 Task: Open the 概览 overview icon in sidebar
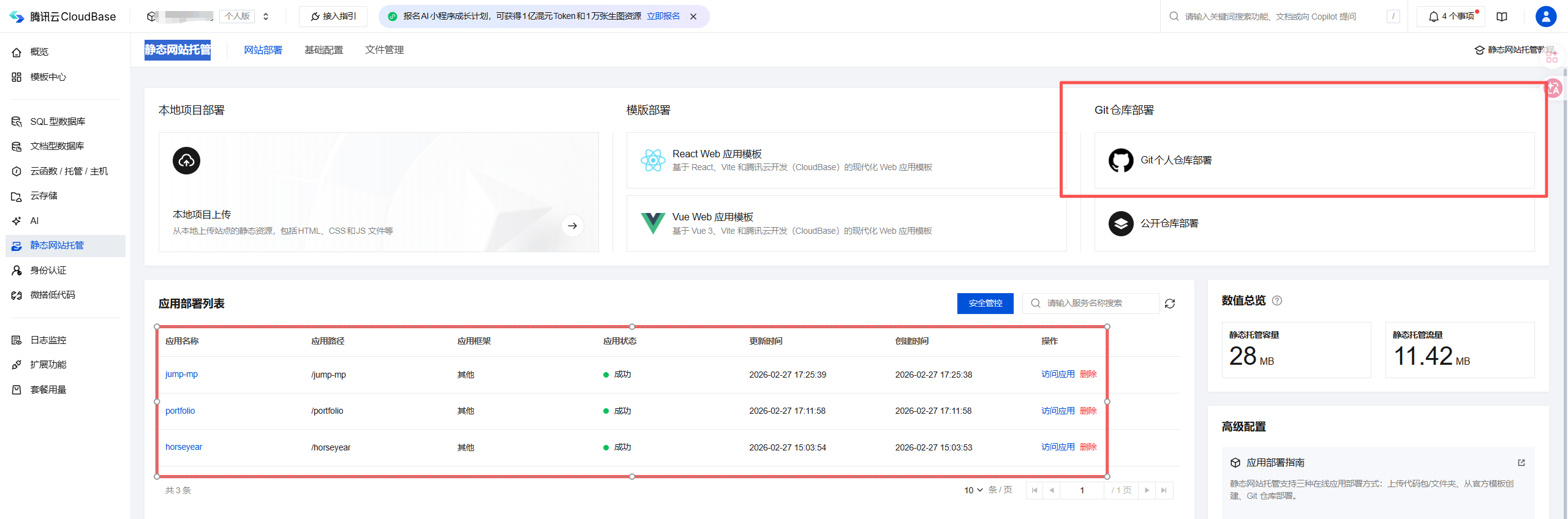click(17, 52)
